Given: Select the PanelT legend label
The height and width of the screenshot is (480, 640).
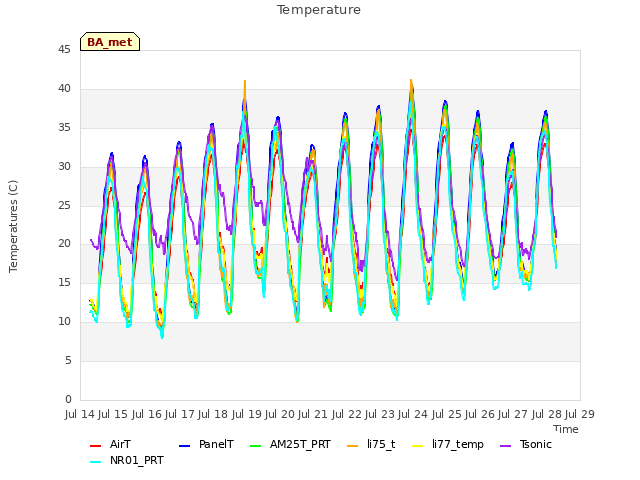Looking at the screenshot, I should (x=216, y=444).
